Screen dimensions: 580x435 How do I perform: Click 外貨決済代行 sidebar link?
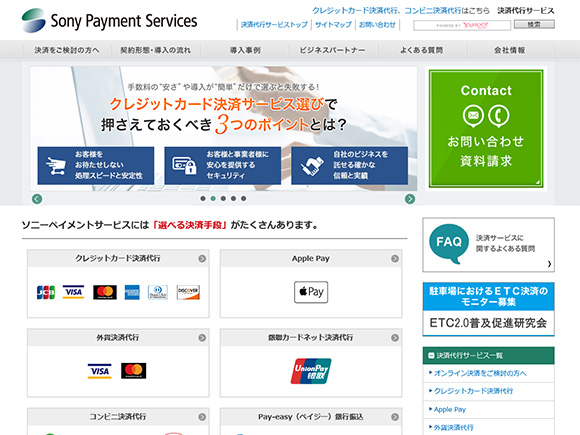click(x=453, y=427)
